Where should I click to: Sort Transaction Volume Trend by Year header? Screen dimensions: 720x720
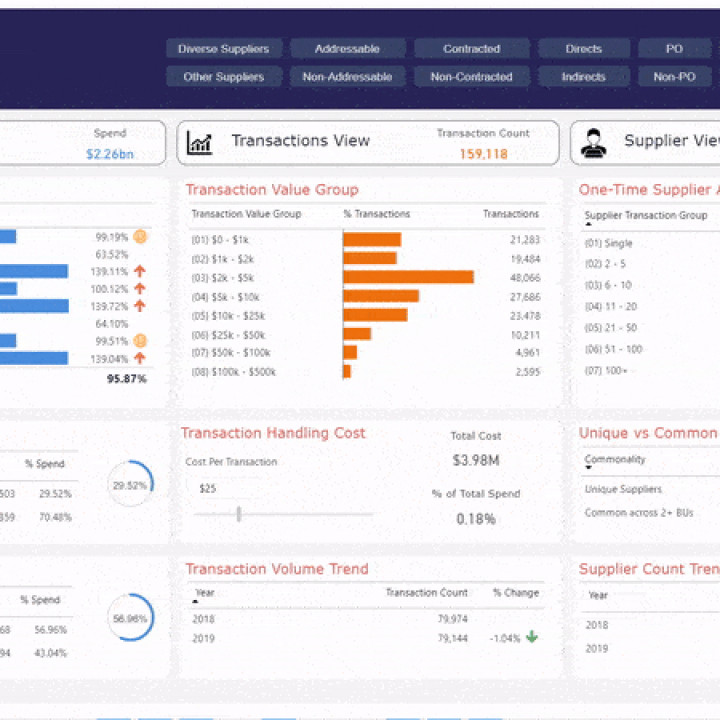(x=204, y=593)
